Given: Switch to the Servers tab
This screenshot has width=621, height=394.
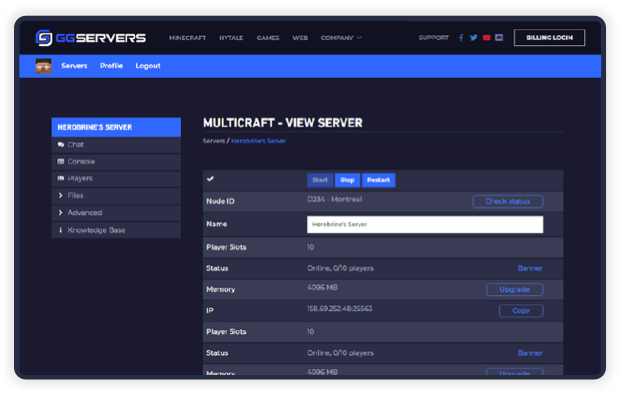Looking at the screenshot, I should pos(74,66).
